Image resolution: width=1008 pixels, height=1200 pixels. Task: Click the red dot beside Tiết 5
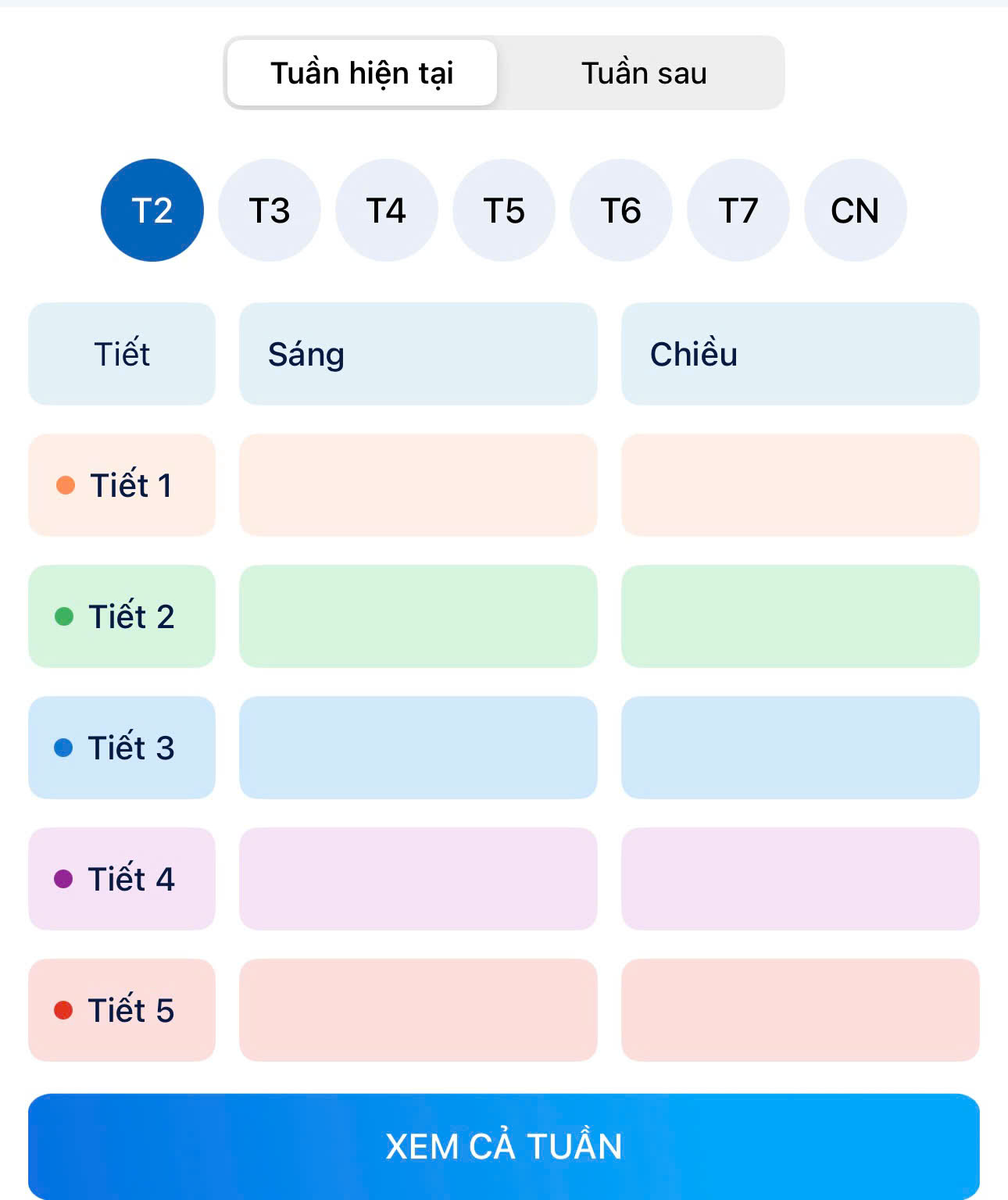[63, 1010]
